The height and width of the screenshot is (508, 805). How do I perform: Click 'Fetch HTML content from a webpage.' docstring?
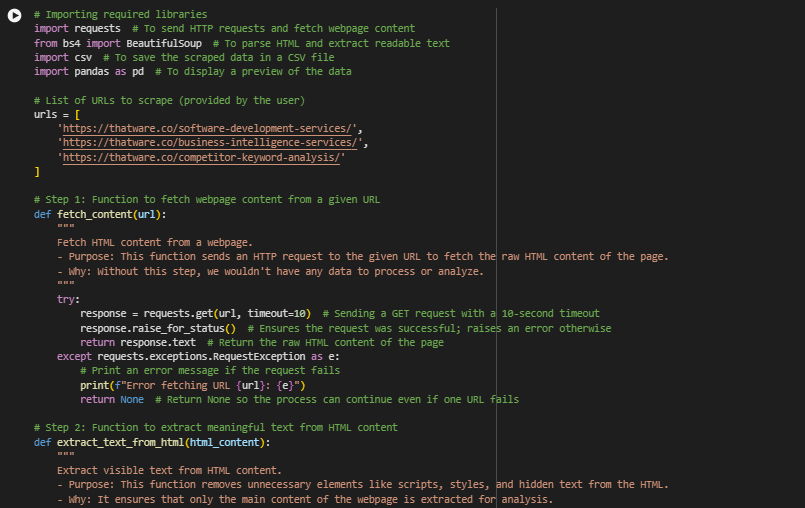(155, 242)
